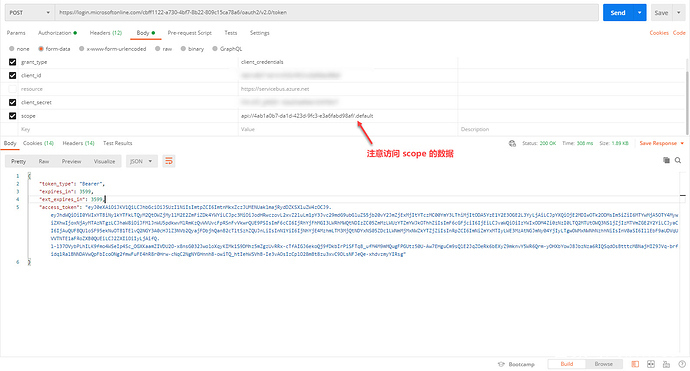Click the Description input field

[x=571, y=129]
